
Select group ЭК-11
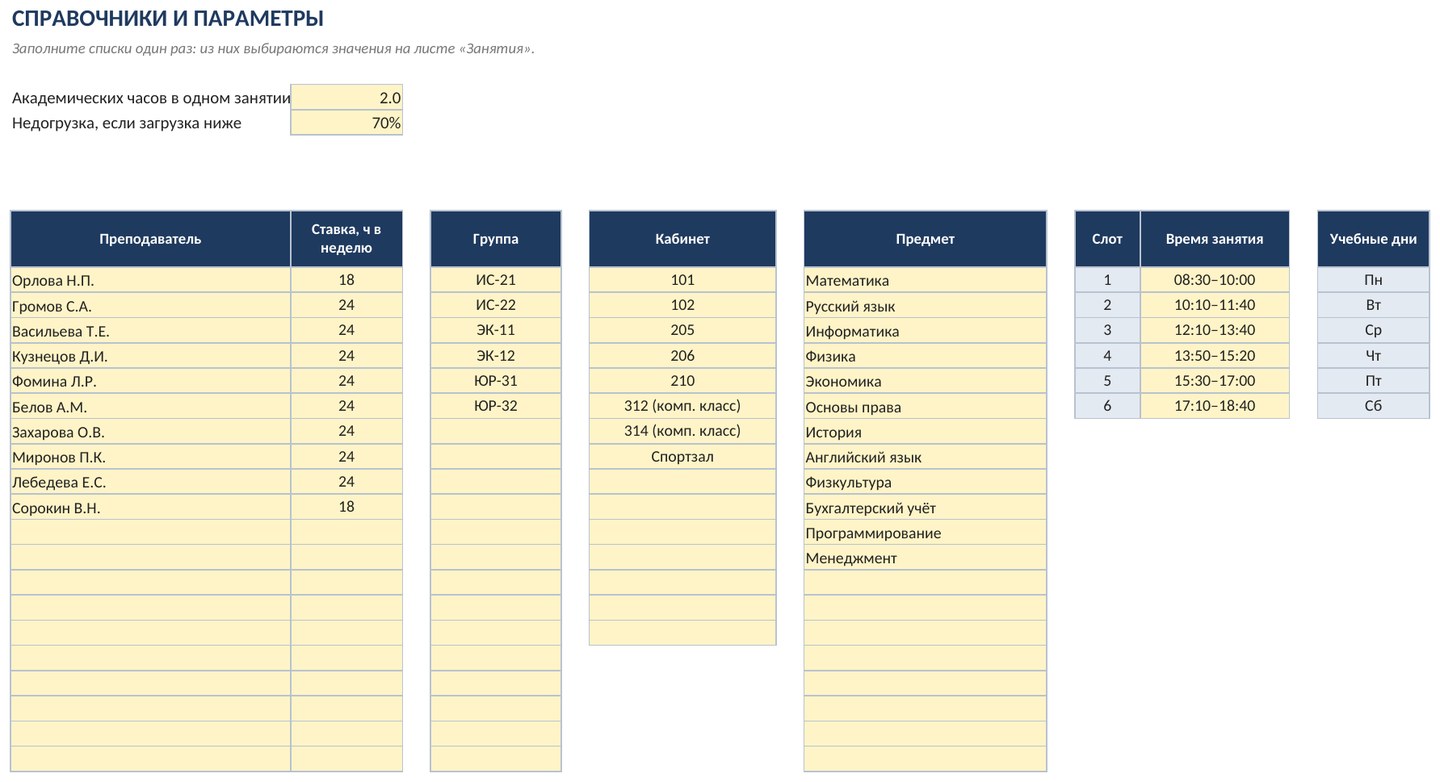click(x=496, y=330)
